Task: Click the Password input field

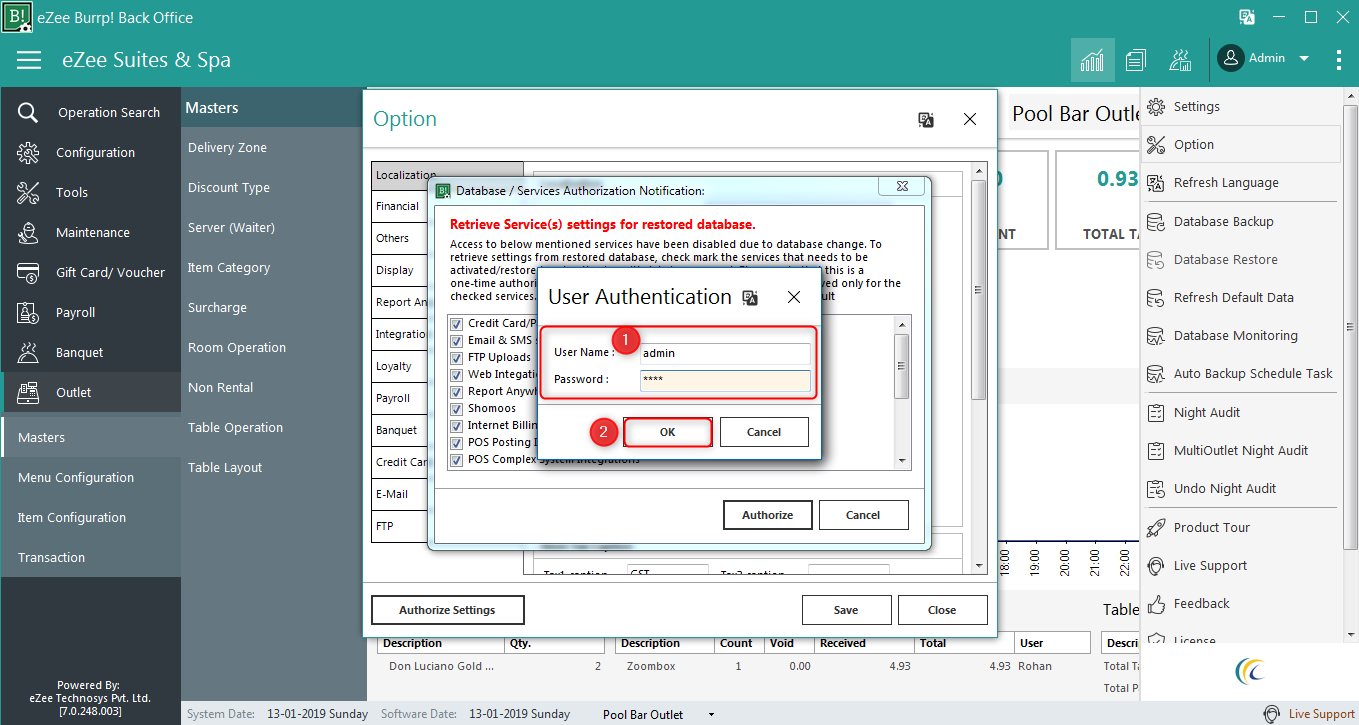Action: pos(725,380)
